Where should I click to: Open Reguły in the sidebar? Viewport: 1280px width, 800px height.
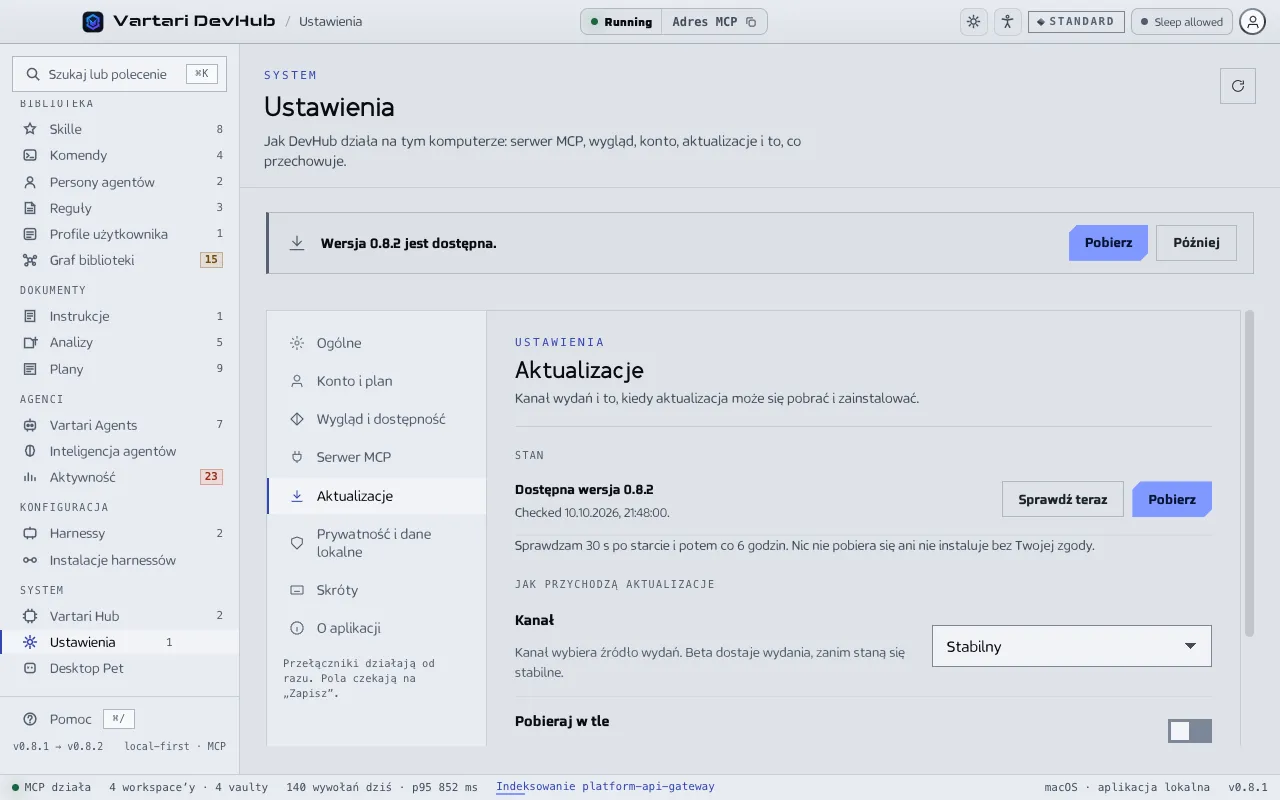pos(120,208)
